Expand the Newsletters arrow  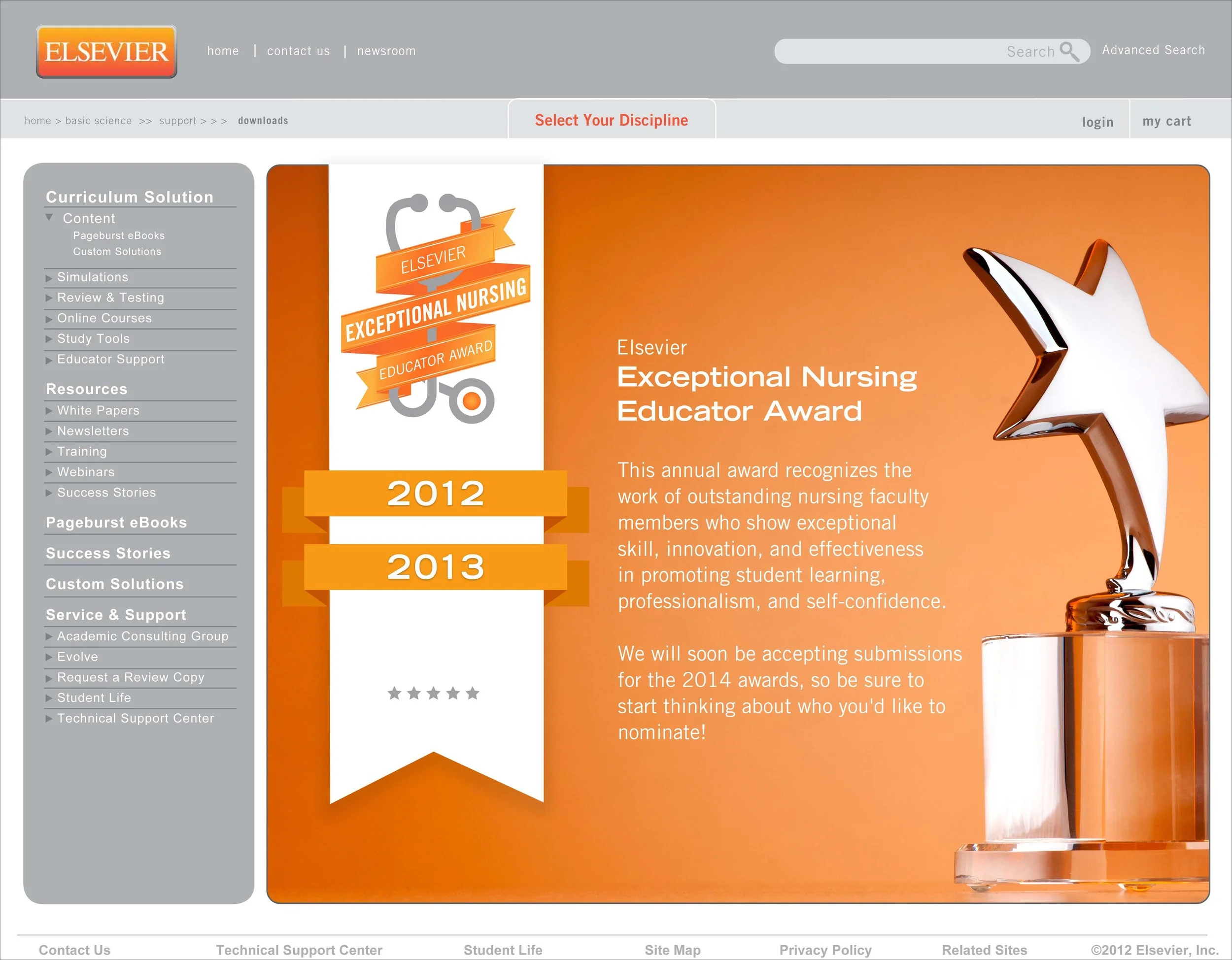[49, 431]
